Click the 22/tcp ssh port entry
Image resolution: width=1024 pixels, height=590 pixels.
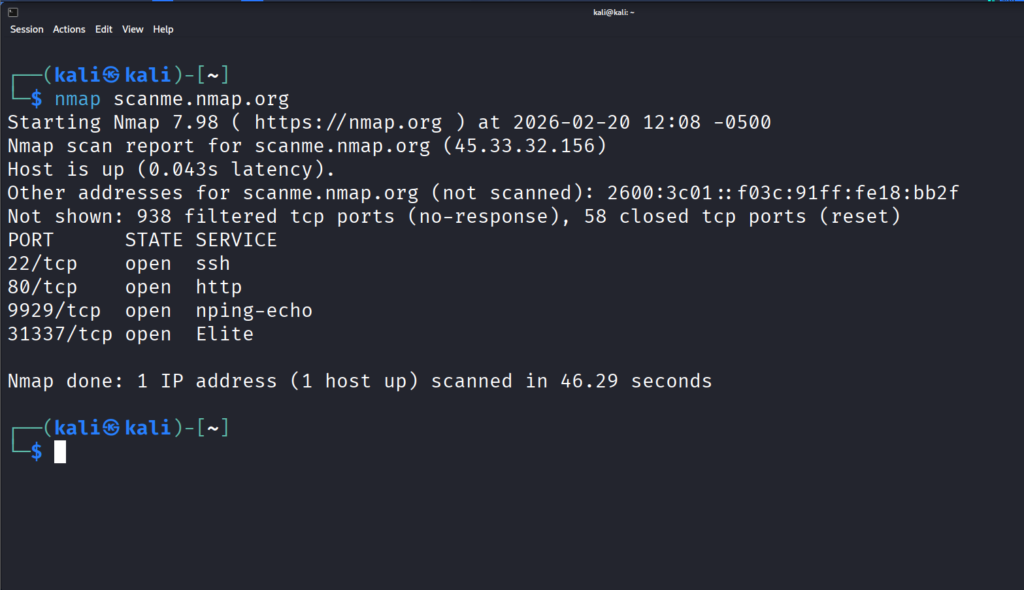[x=118, y=264]
